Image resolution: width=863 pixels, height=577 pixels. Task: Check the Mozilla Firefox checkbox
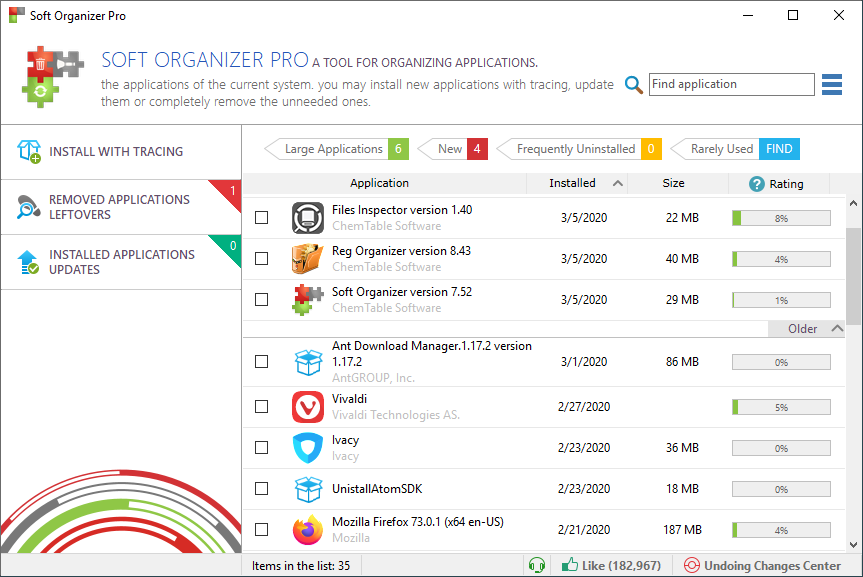[261, 530]
